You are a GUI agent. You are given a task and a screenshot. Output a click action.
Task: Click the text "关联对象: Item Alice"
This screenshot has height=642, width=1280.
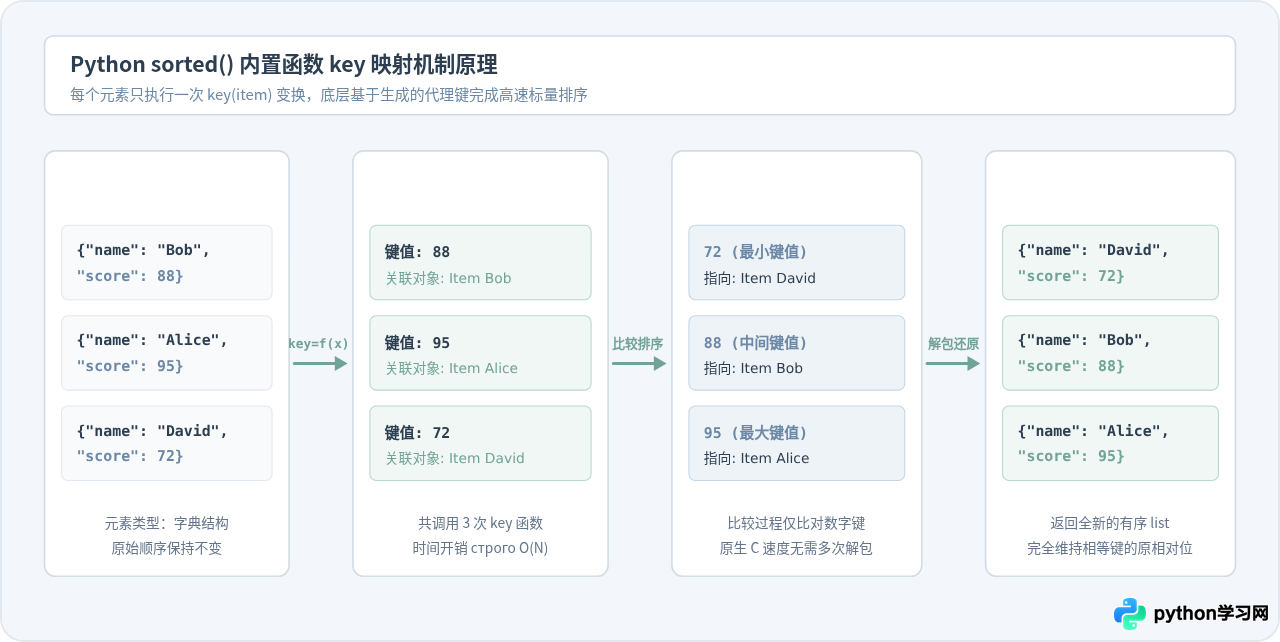452,368
